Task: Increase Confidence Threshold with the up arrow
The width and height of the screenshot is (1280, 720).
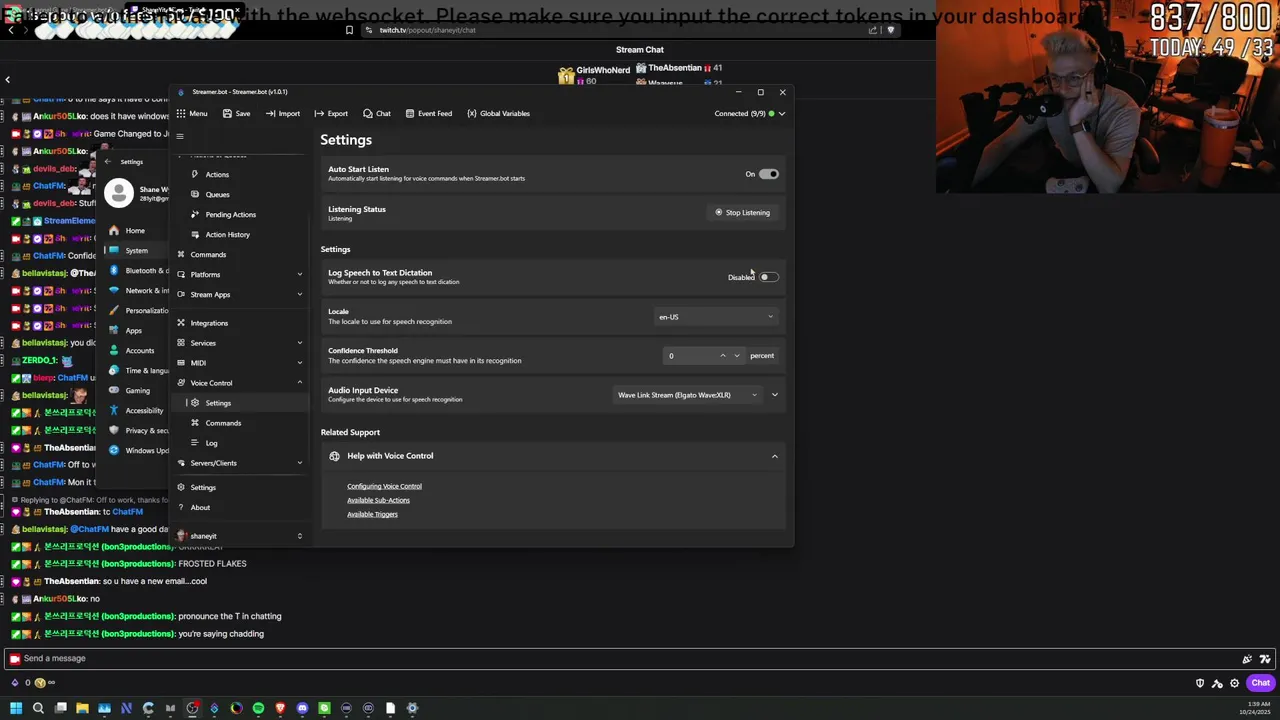Action: click(723, 356)
